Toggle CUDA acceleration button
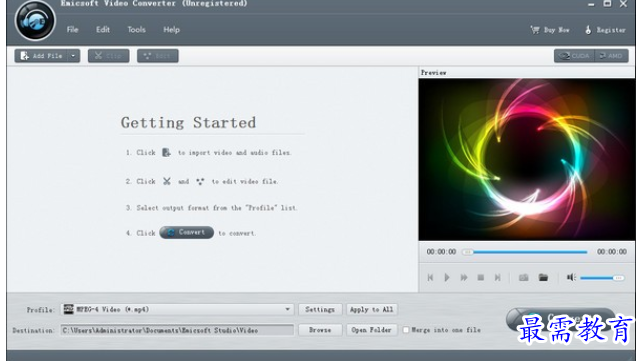Viewport: 641px width, 361px height. pos(574,56)
